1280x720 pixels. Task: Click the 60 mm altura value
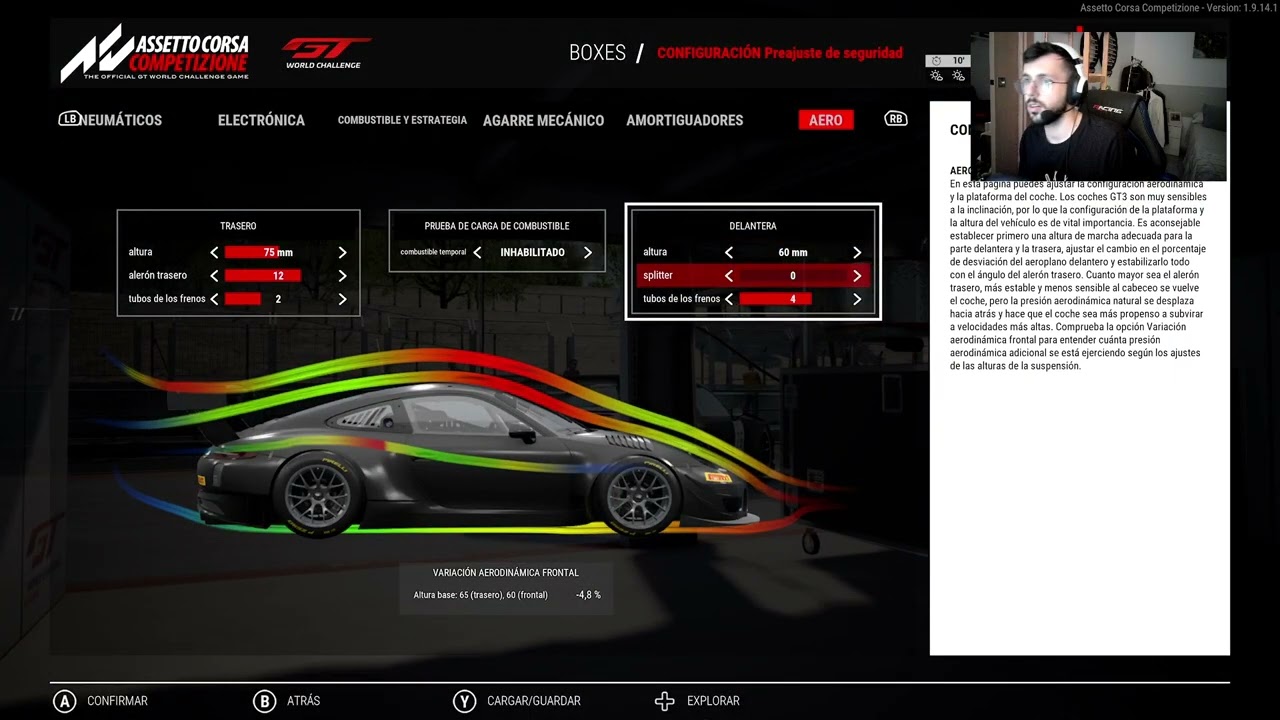click(x=793, y=253)
